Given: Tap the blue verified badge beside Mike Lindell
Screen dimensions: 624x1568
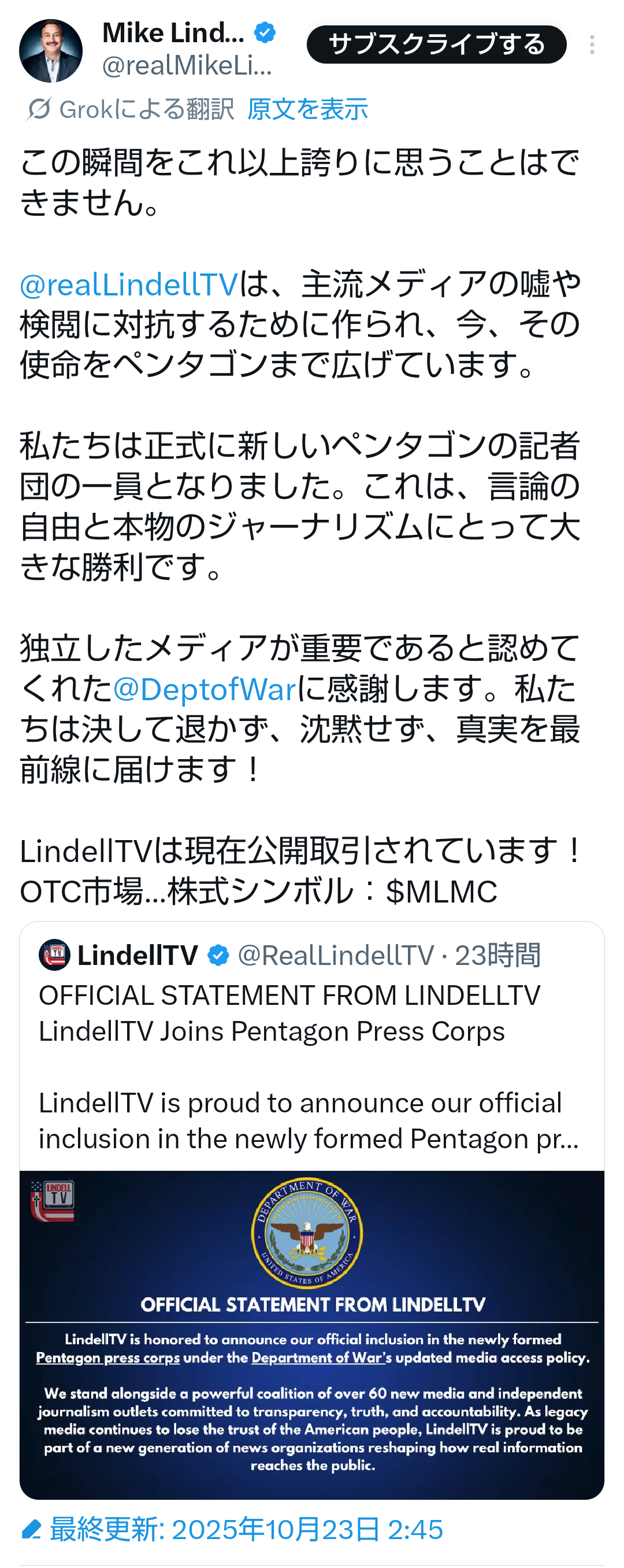Looking at the screenshot, I should tap(265, 32).
